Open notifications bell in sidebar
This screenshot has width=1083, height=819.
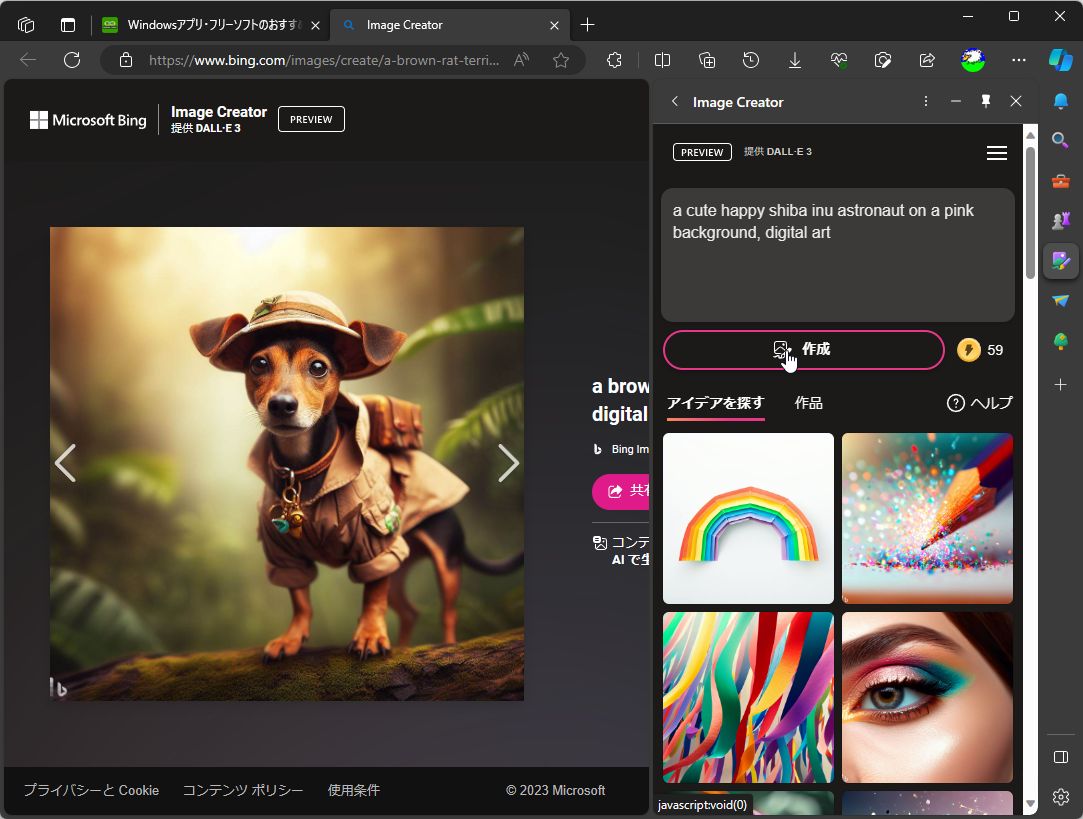pos(1061,102)
